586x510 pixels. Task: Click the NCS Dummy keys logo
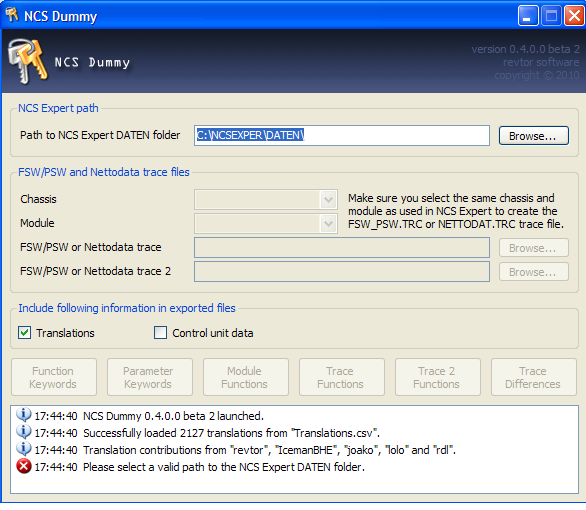28,61
